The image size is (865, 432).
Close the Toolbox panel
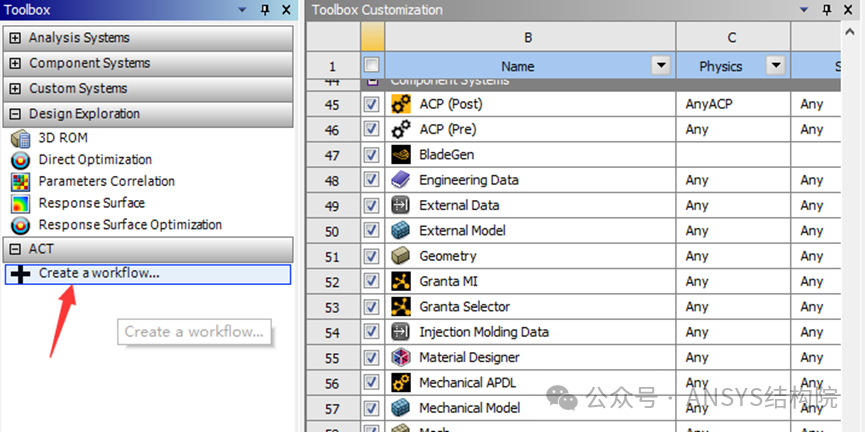(286, 9)
